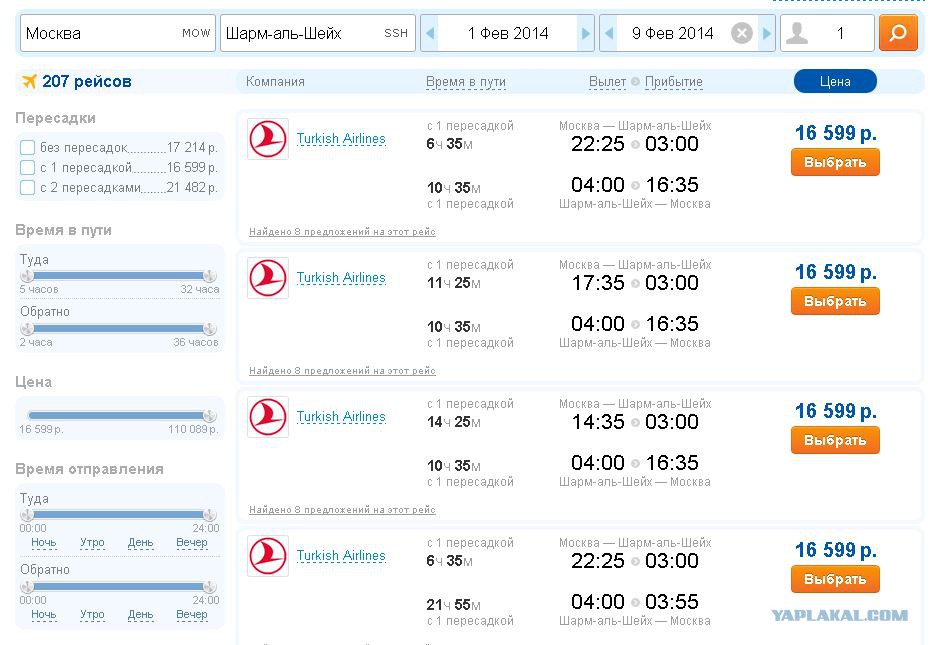
Task: Open Turkish Airlines link in second result
Action: click(341, 278)
